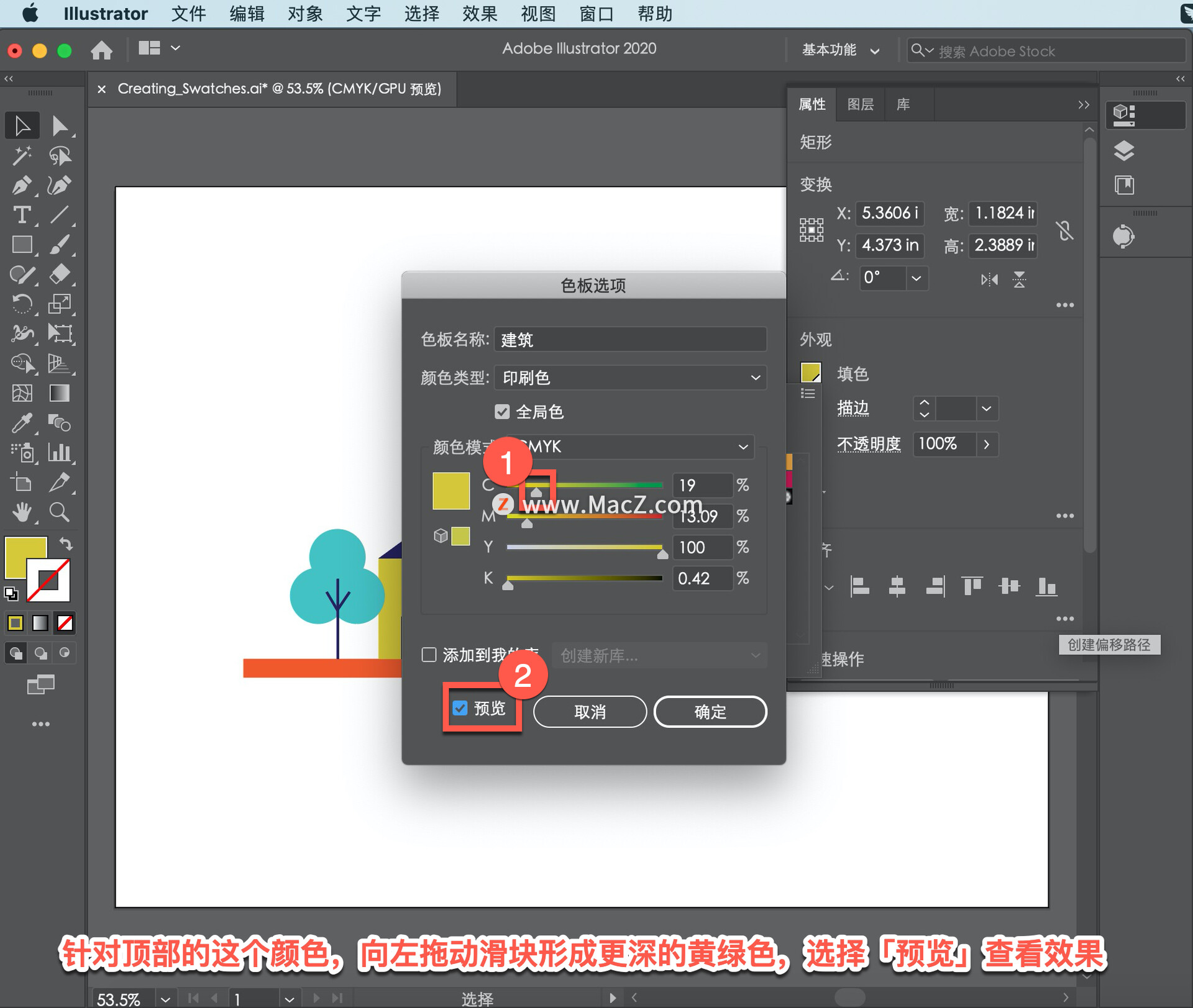Switch to the 图层 tab

tap(860, 104)
